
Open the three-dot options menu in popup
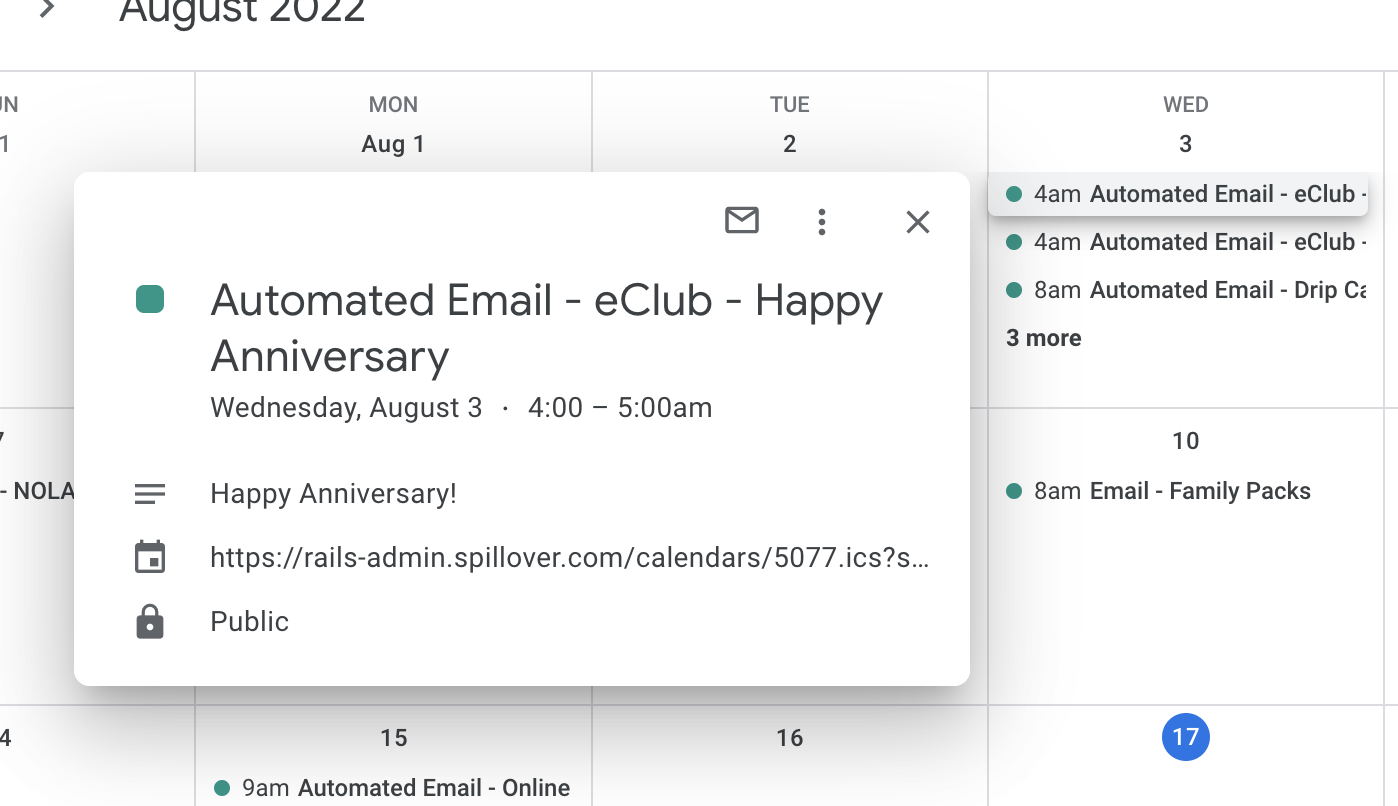click(x=821, y=222)
